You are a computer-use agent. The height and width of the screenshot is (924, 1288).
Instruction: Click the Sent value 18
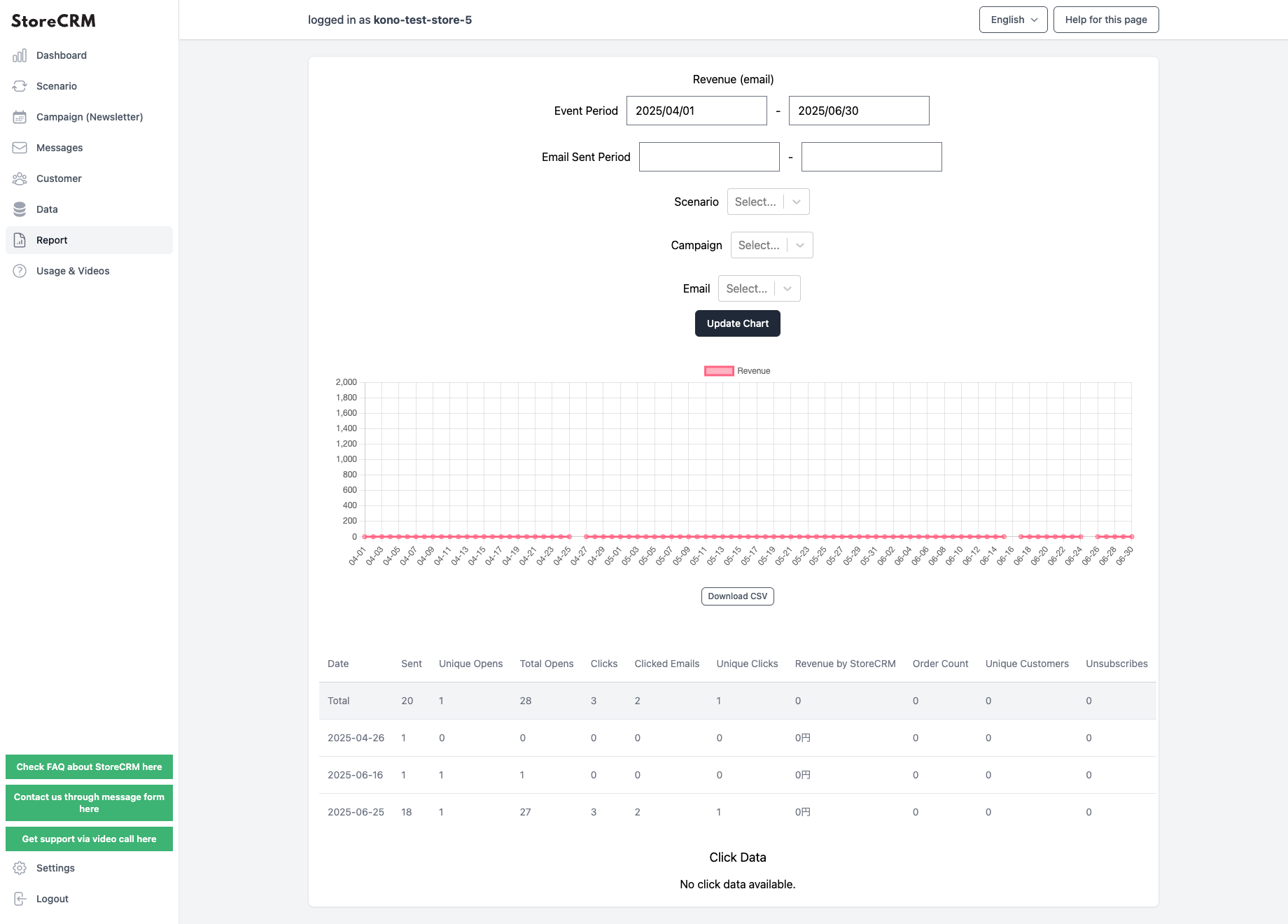pyautogui.click(x=407, y=812)
